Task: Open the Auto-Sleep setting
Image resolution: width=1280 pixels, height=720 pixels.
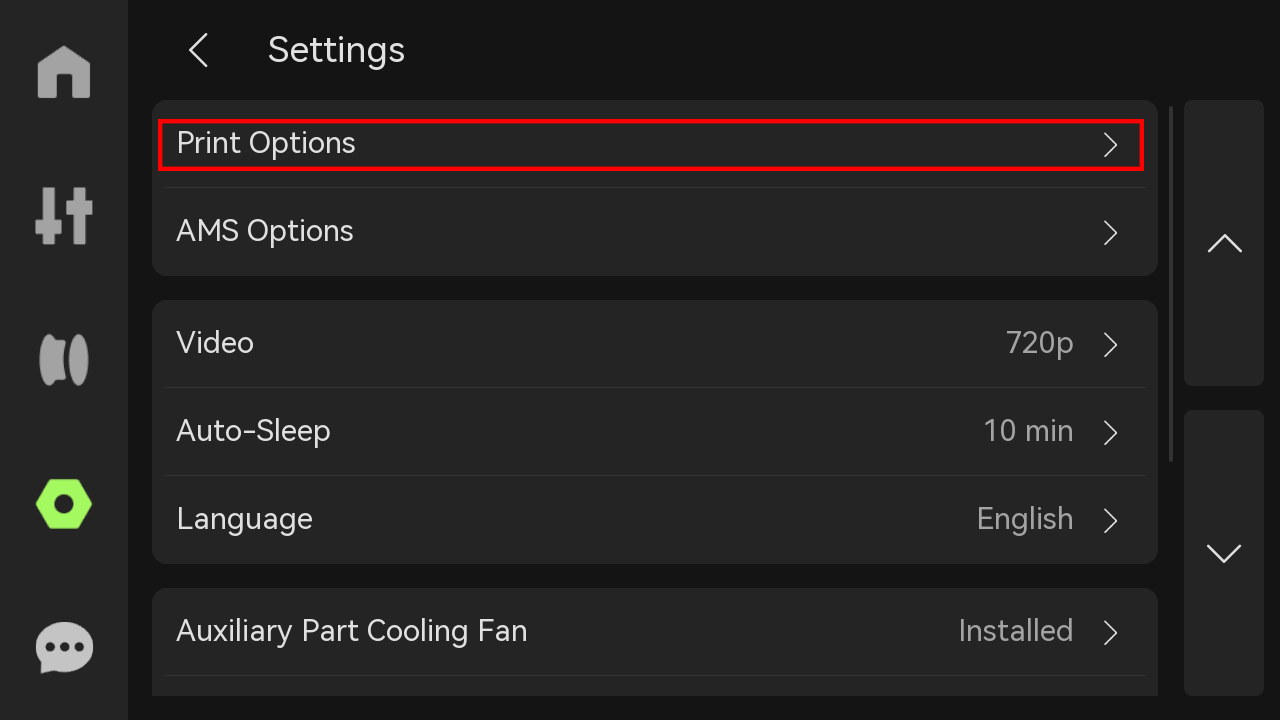Action: 655,432
